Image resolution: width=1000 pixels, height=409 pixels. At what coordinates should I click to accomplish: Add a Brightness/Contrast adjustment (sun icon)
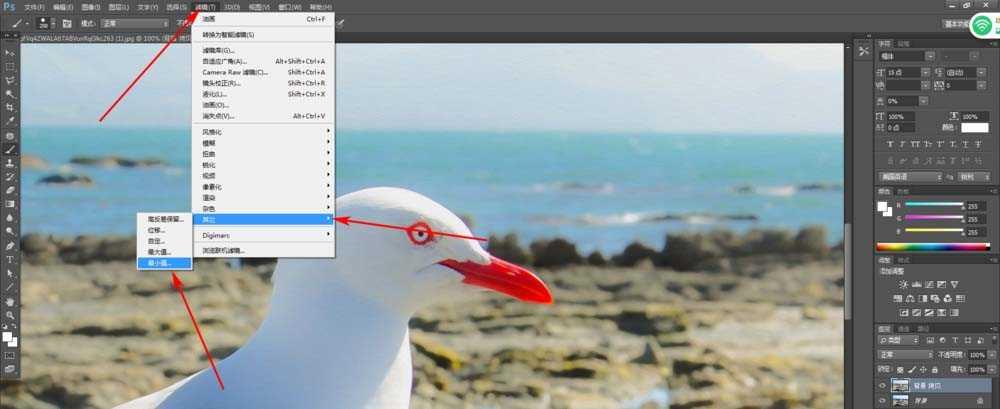(904, 284)
